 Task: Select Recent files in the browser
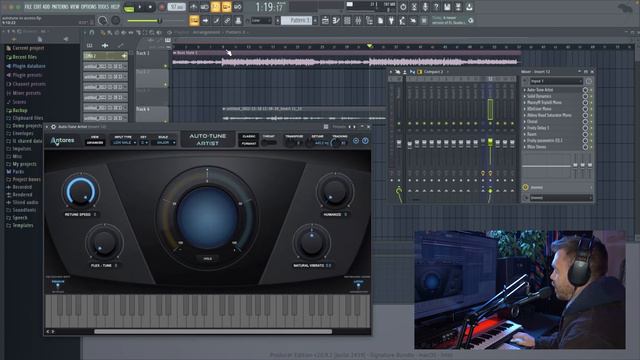[x=24, y=57]
